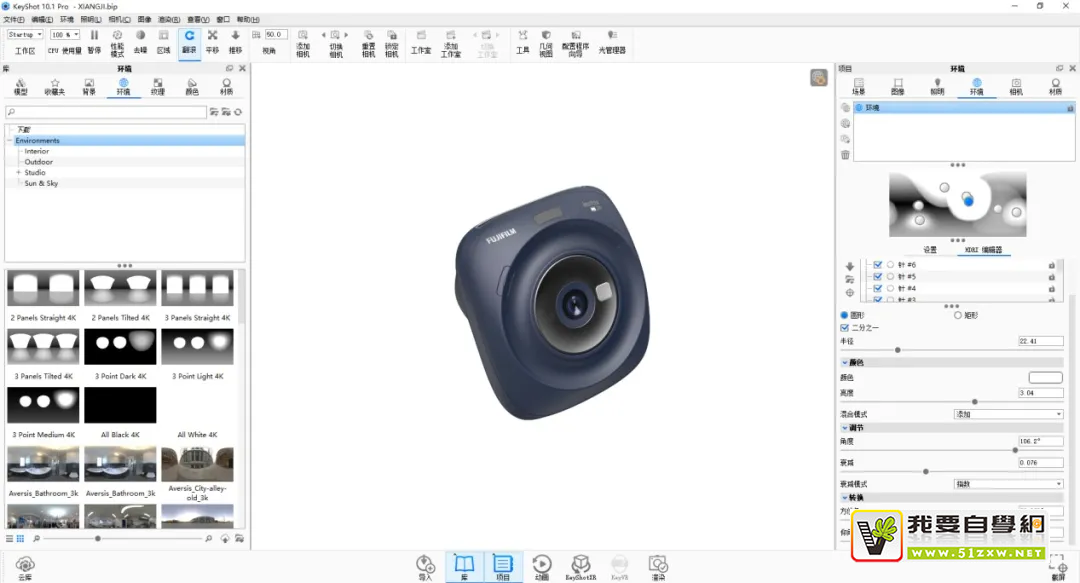Select the 矩形 (Rectangle) radio button
Viewport: 1080px width, 583px height.
958,315
